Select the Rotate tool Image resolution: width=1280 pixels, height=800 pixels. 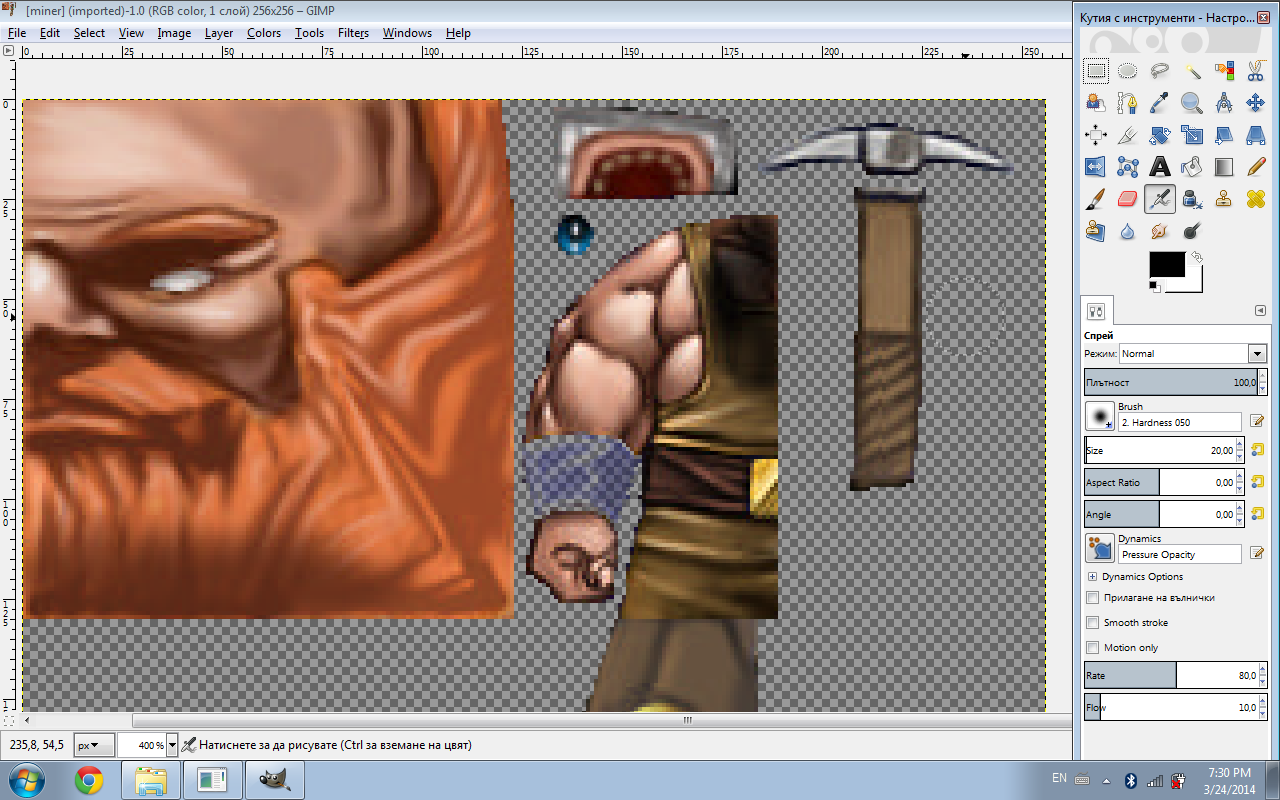(x=1160, y=135)
